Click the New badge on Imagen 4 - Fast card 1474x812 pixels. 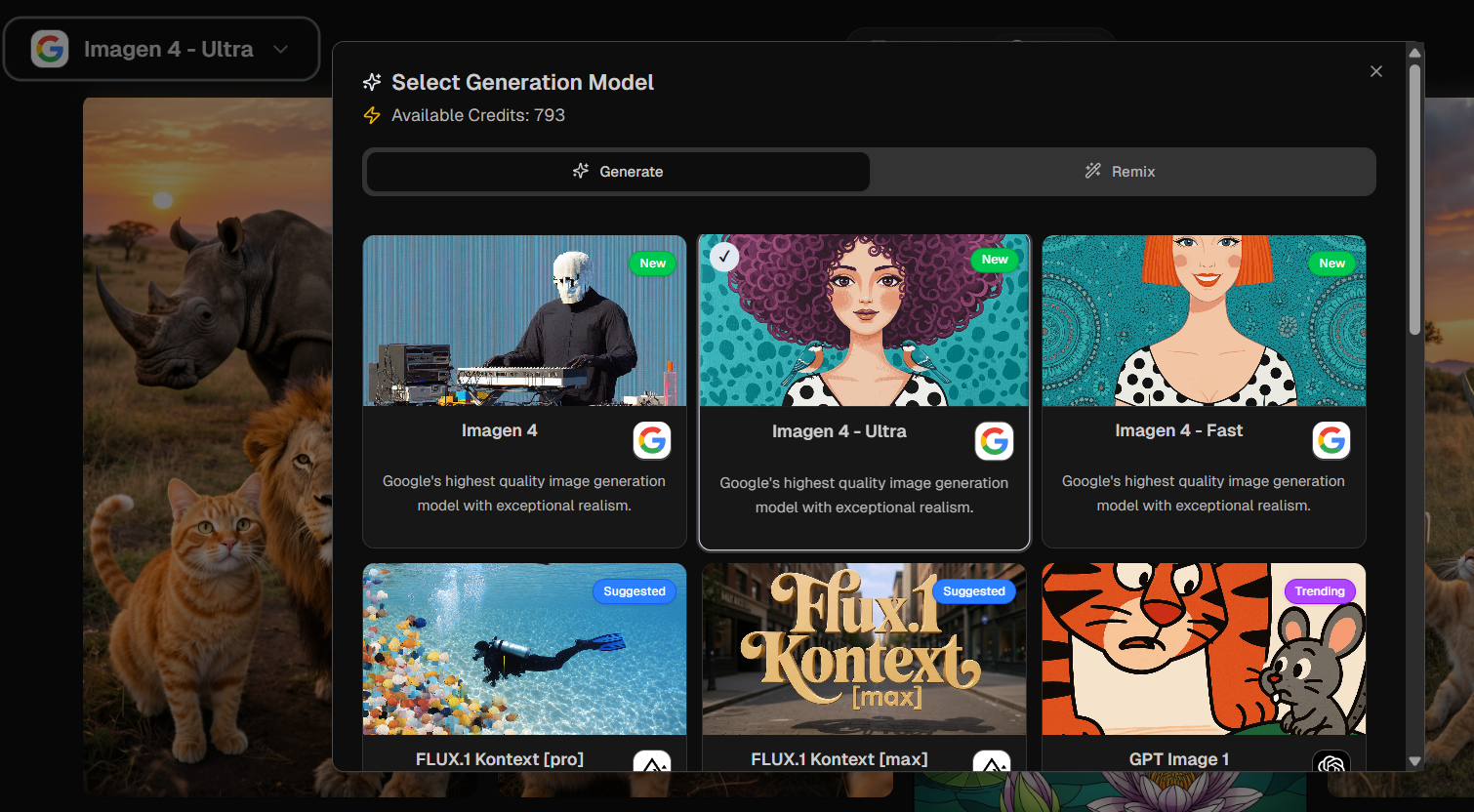coord(1332,264)
